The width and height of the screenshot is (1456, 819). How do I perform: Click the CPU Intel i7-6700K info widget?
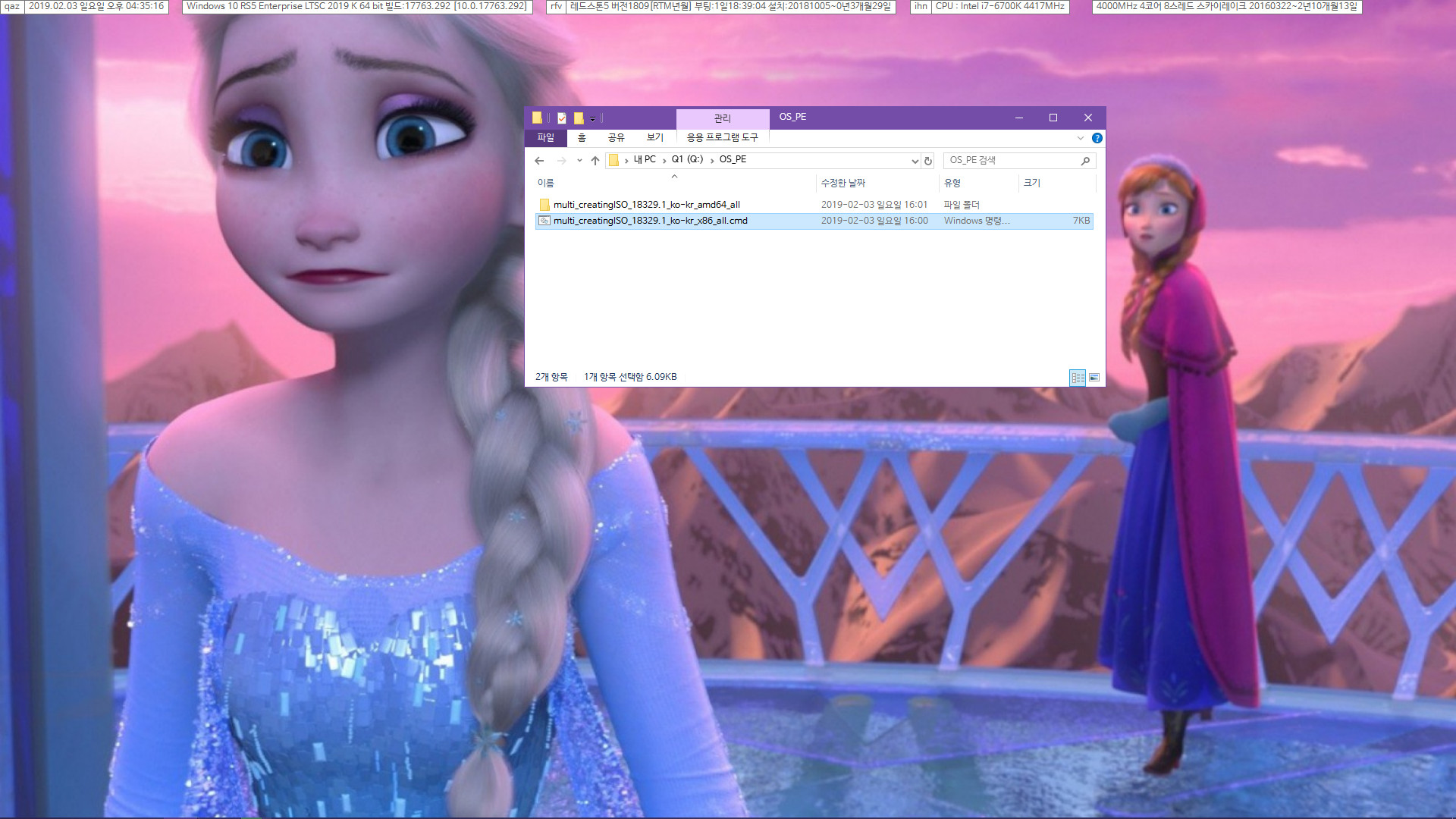1000,6
